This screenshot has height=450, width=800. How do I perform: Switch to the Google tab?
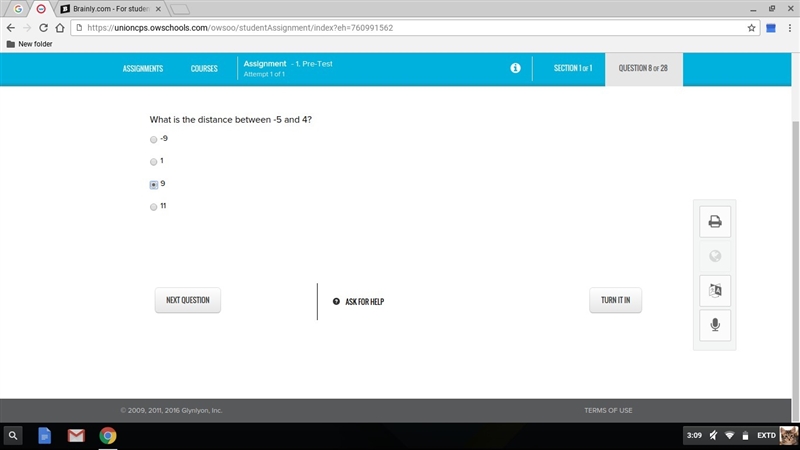(x=18, y=9)
